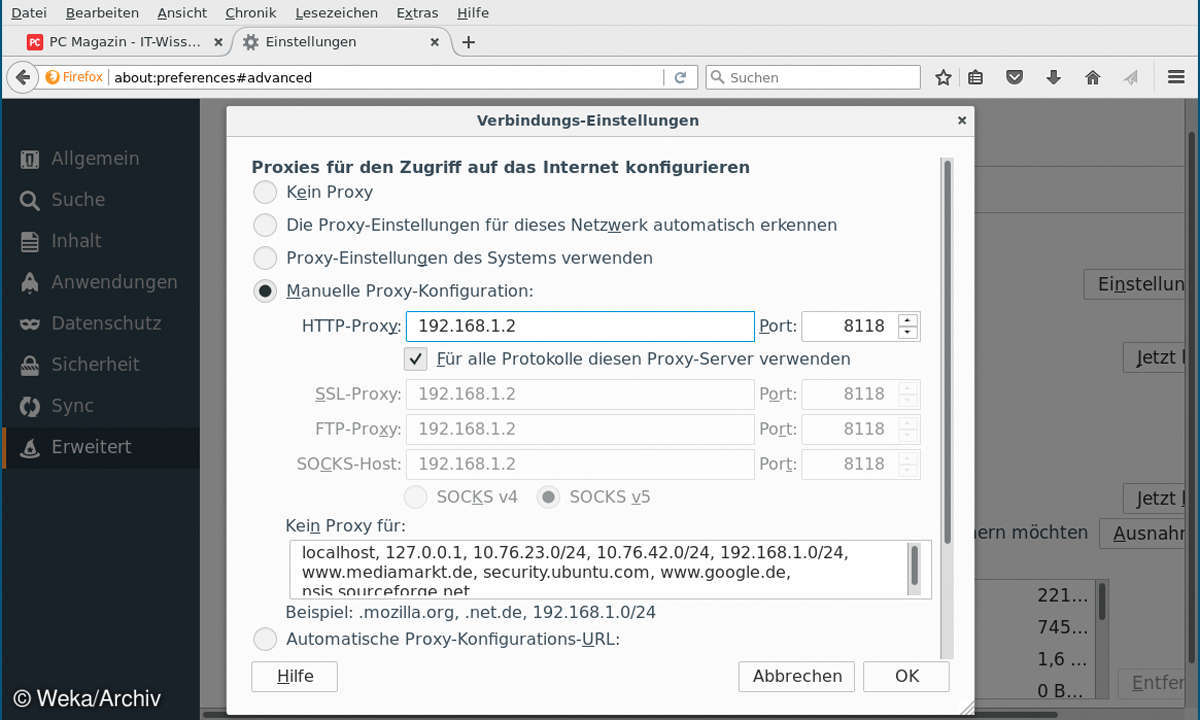The image size is (1200, 720).
Task: Toggle Für alle Protokolle diesen Proxy-Server checkbox
Action: click(x=416, y=358)
